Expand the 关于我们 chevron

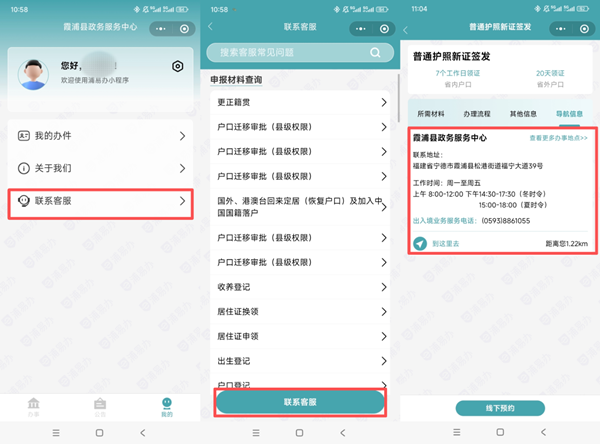pos(183,168)
